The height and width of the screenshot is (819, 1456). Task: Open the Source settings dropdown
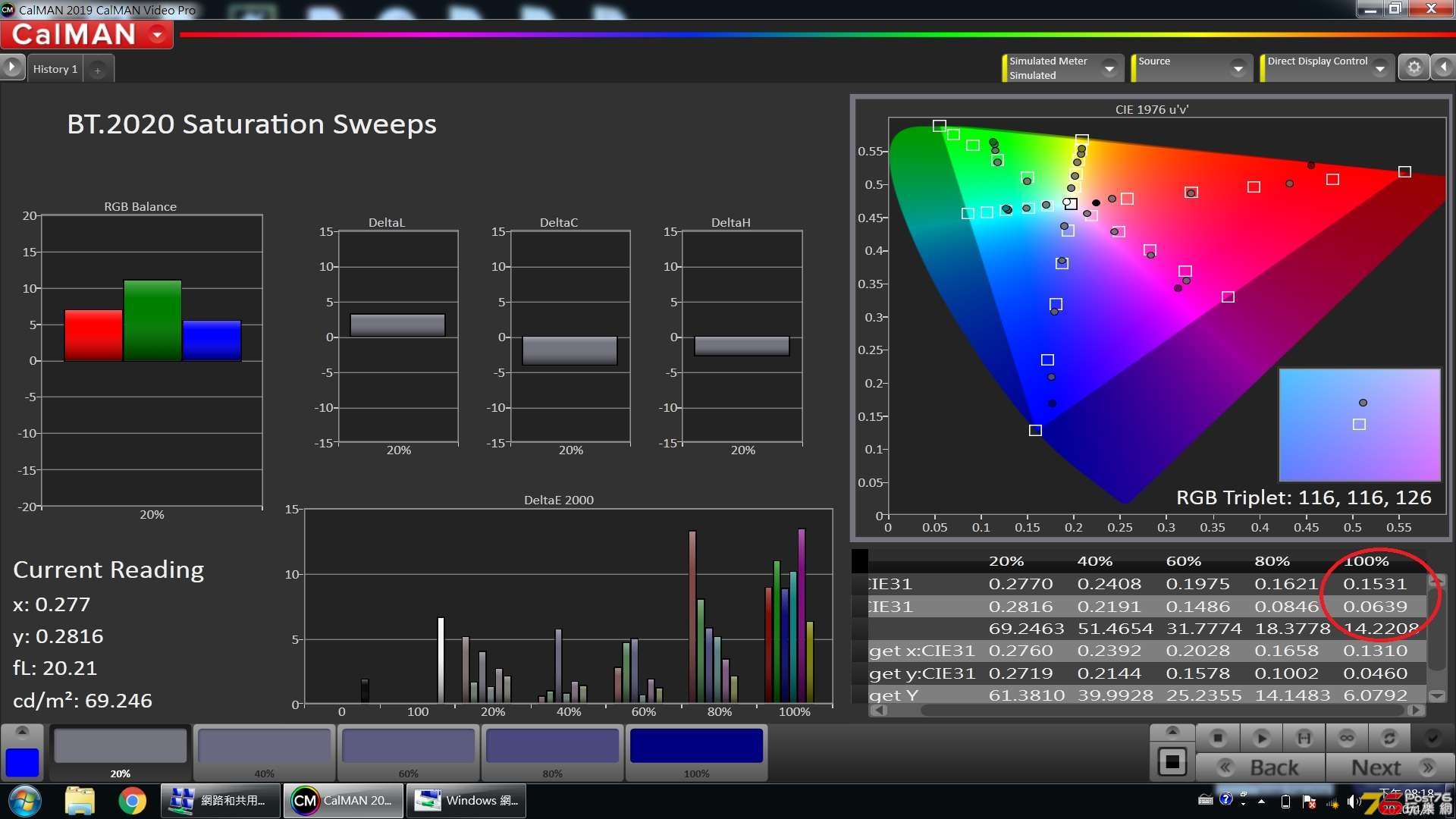(1238, 68)
